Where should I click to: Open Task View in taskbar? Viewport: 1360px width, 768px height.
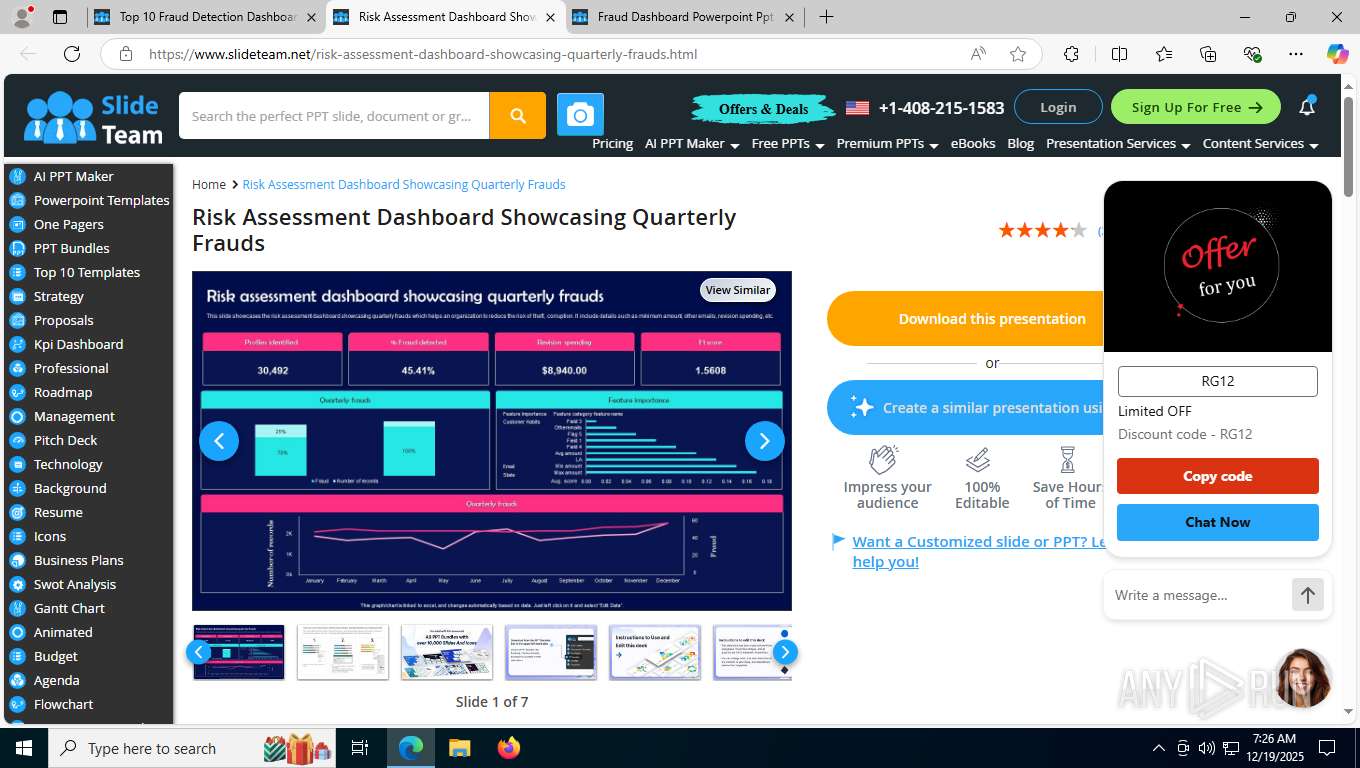point(360,748)
